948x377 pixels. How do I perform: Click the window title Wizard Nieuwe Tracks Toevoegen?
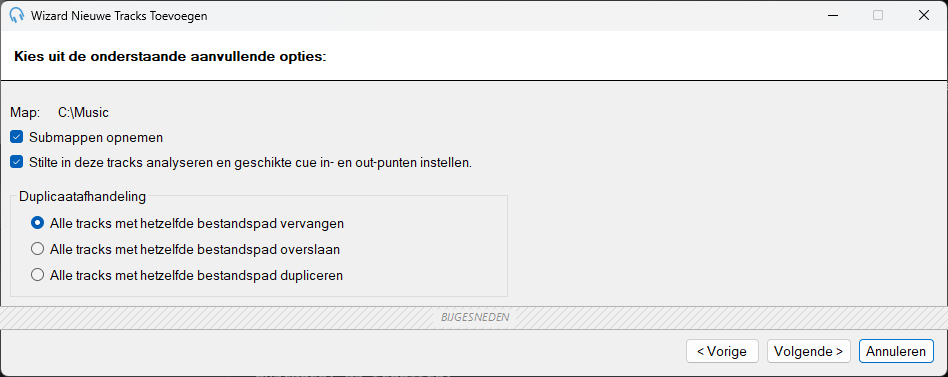[119, 16]
